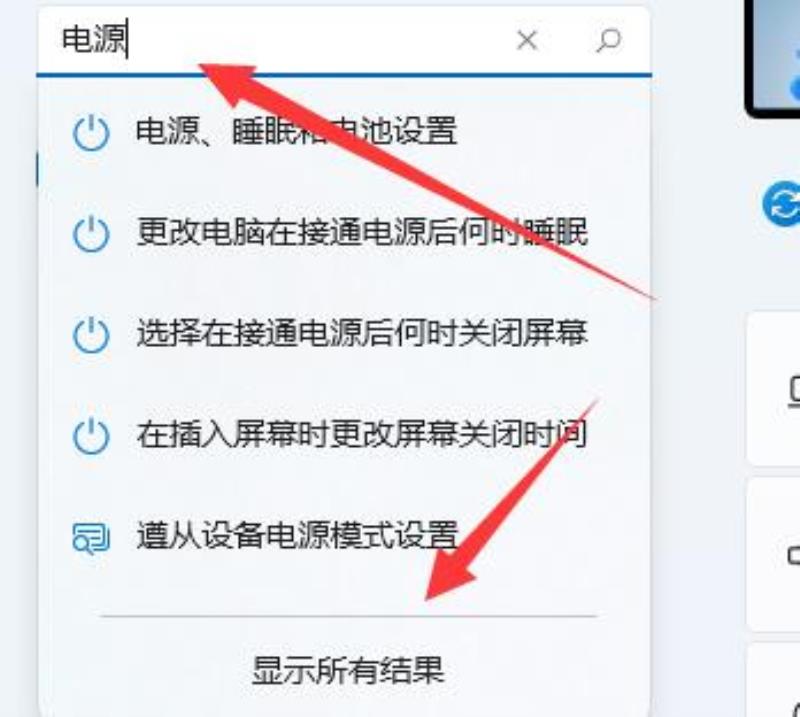The image size is (800, 717).
Task: Open the 电源、睡眠和电池设置 result
Action: (344, 132)
